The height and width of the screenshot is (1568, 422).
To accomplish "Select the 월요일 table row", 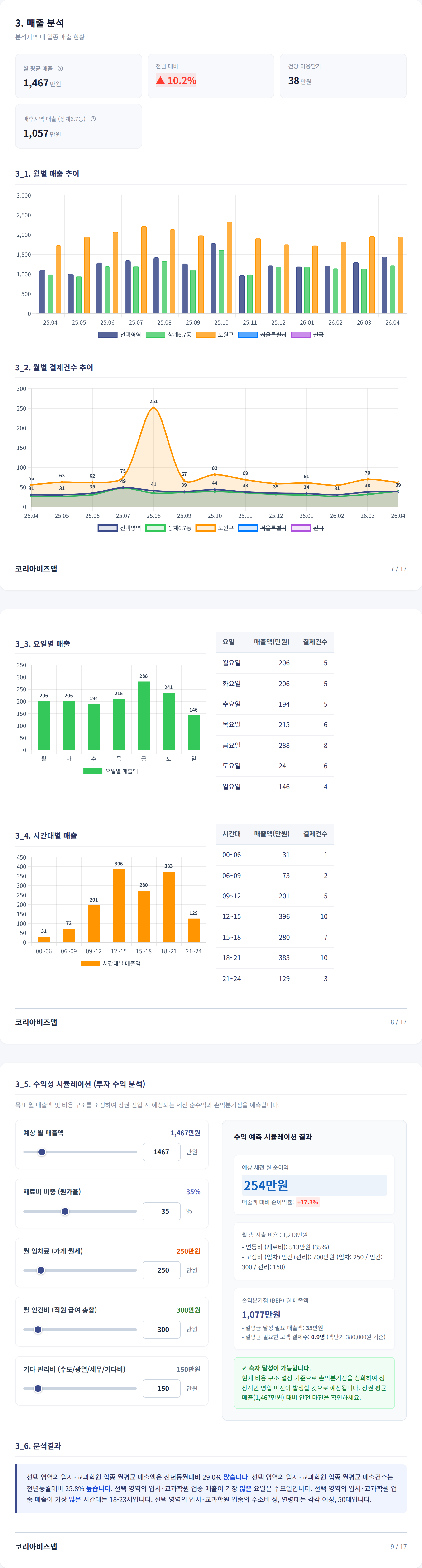I will point(275,663).
